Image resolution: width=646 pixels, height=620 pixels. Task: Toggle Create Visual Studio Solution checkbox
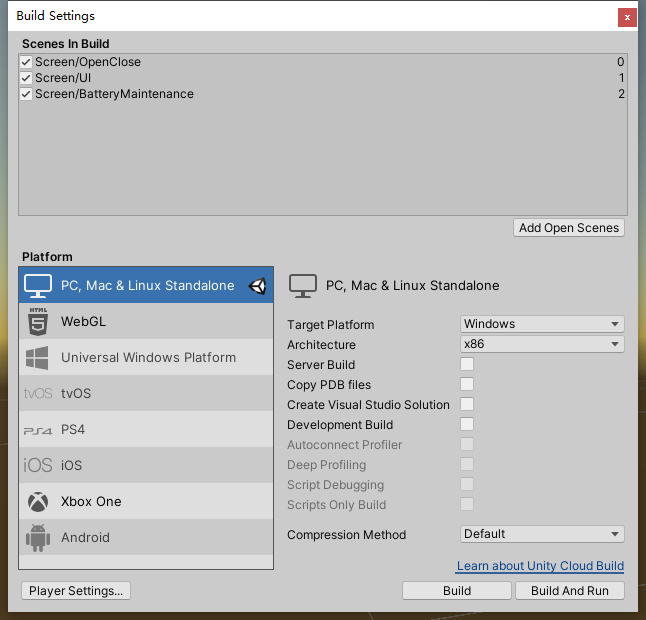(x=467, y=404)
